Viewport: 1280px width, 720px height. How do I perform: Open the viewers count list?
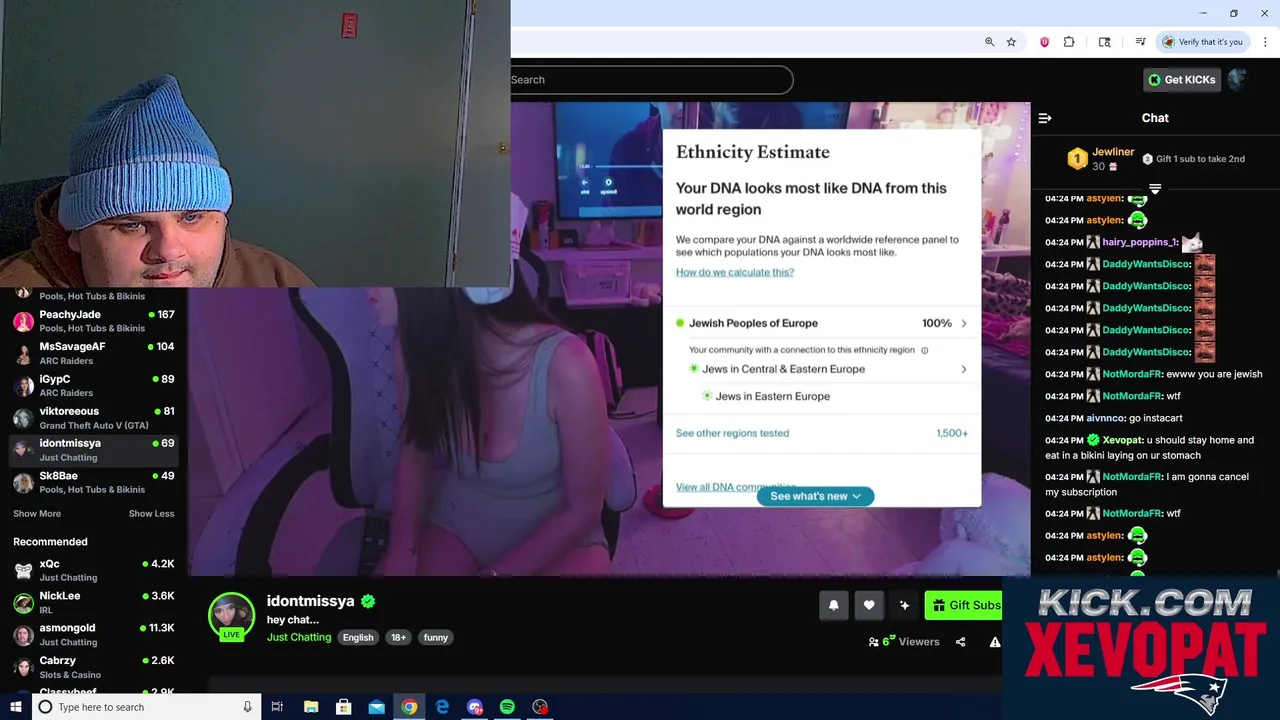(904, 642)
